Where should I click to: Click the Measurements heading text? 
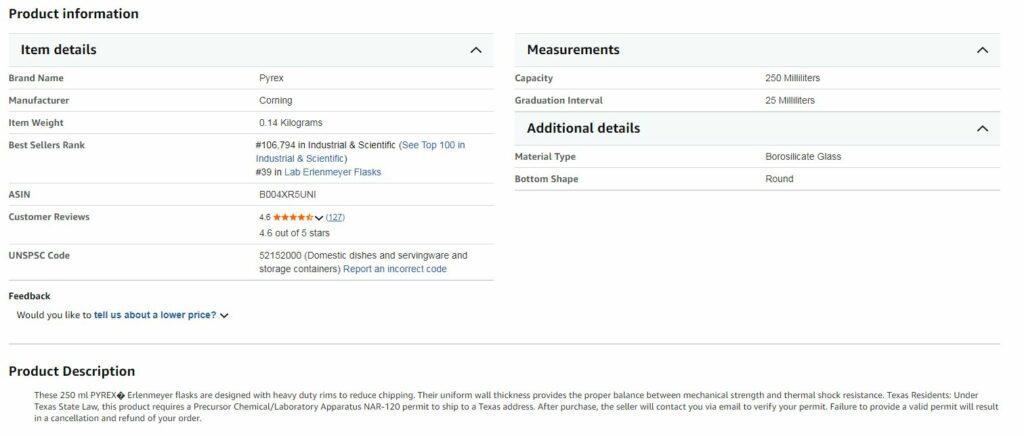pyautogui.click(x=573, y=50)
